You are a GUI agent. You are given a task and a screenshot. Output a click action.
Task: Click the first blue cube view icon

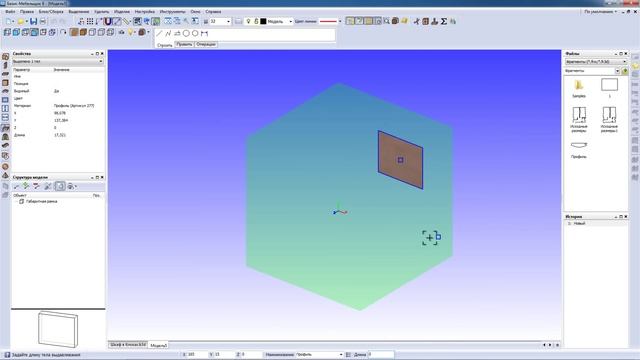pos(7,32)
